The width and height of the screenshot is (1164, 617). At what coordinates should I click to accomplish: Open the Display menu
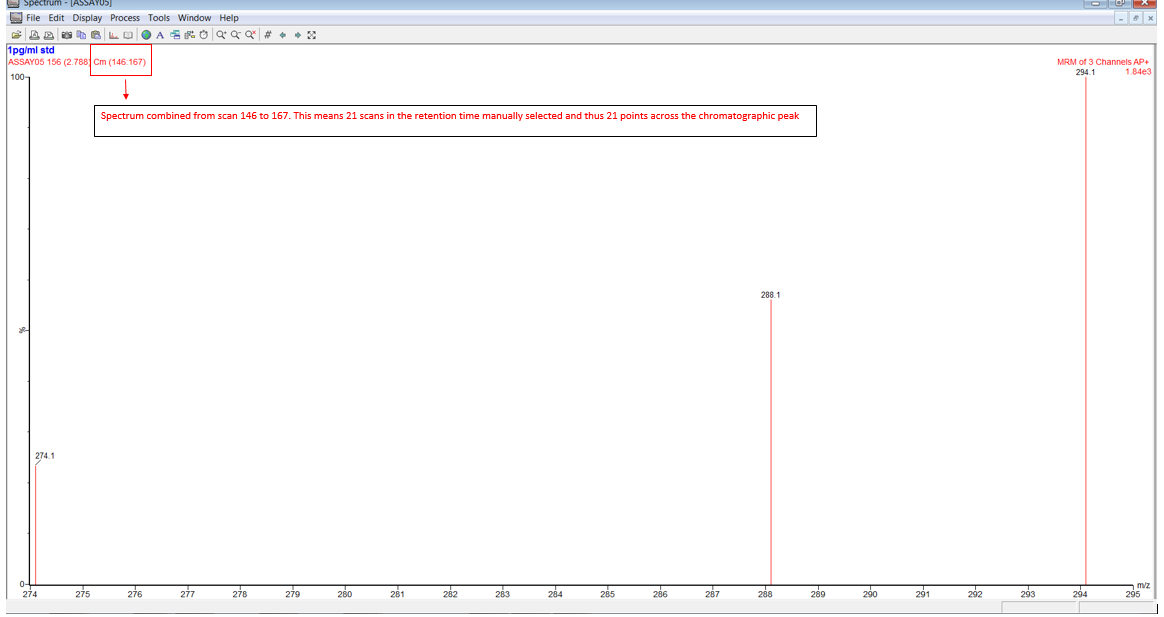(87, 18)
